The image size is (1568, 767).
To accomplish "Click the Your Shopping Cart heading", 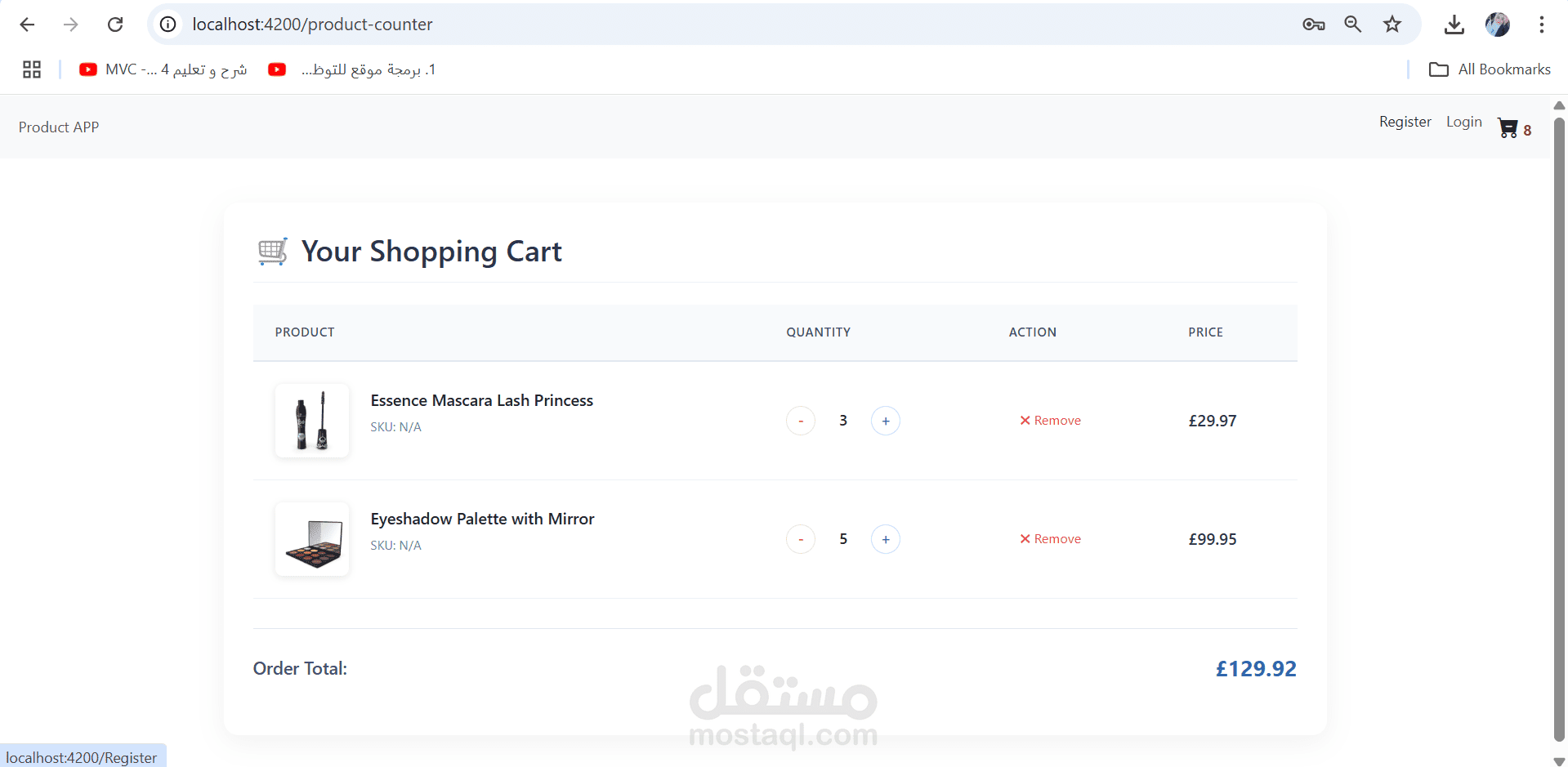I will [431, 252].
